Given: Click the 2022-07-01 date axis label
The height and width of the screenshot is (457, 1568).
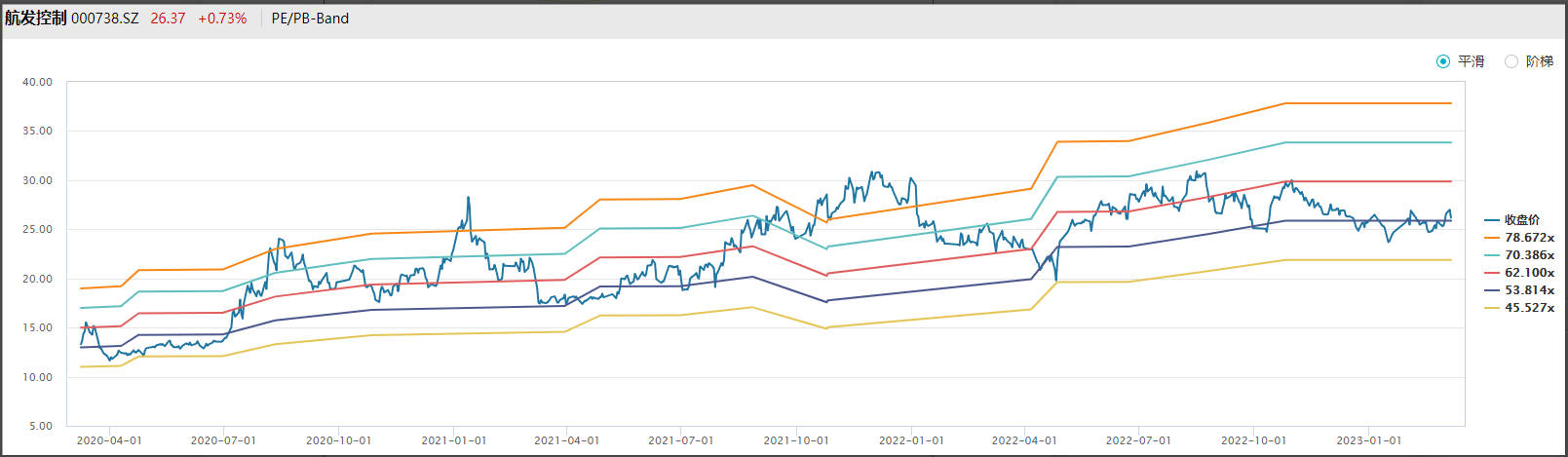Looking at the screenshot, I should (1138, 440).
